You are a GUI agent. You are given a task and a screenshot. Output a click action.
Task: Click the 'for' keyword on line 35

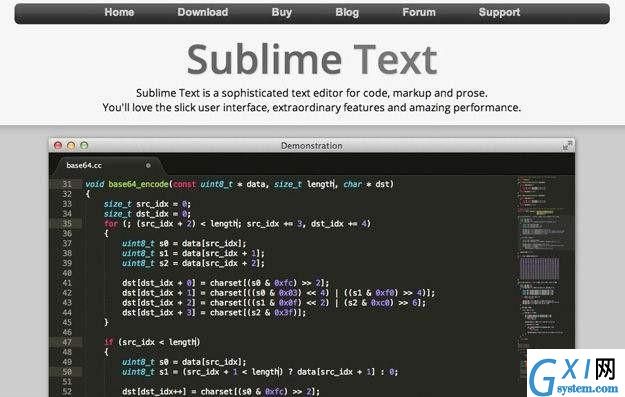click(111, 224)
